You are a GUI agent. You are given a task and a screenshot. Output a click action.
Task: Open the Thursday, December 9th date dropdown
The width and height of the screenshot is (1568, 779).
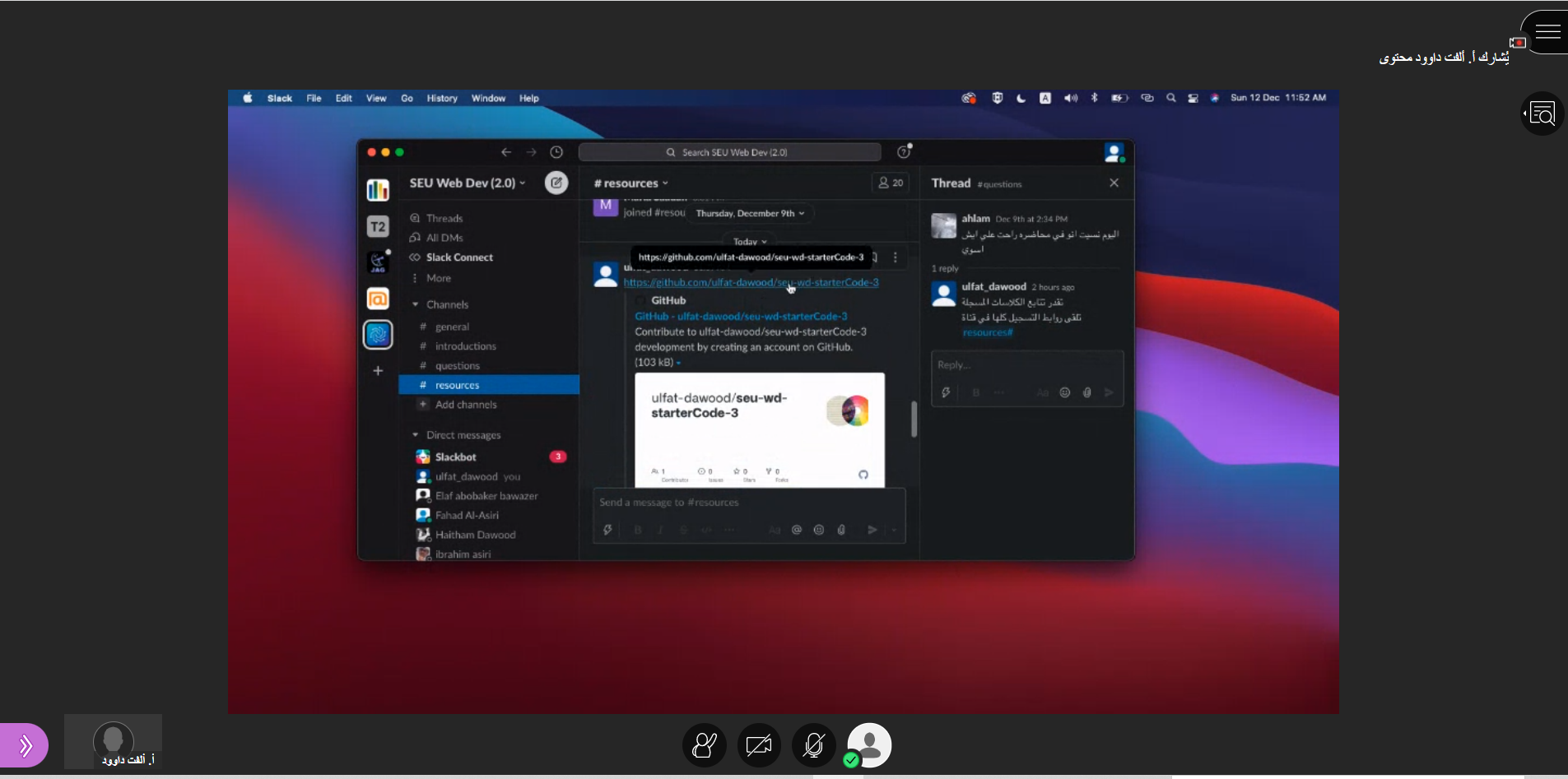750,213
